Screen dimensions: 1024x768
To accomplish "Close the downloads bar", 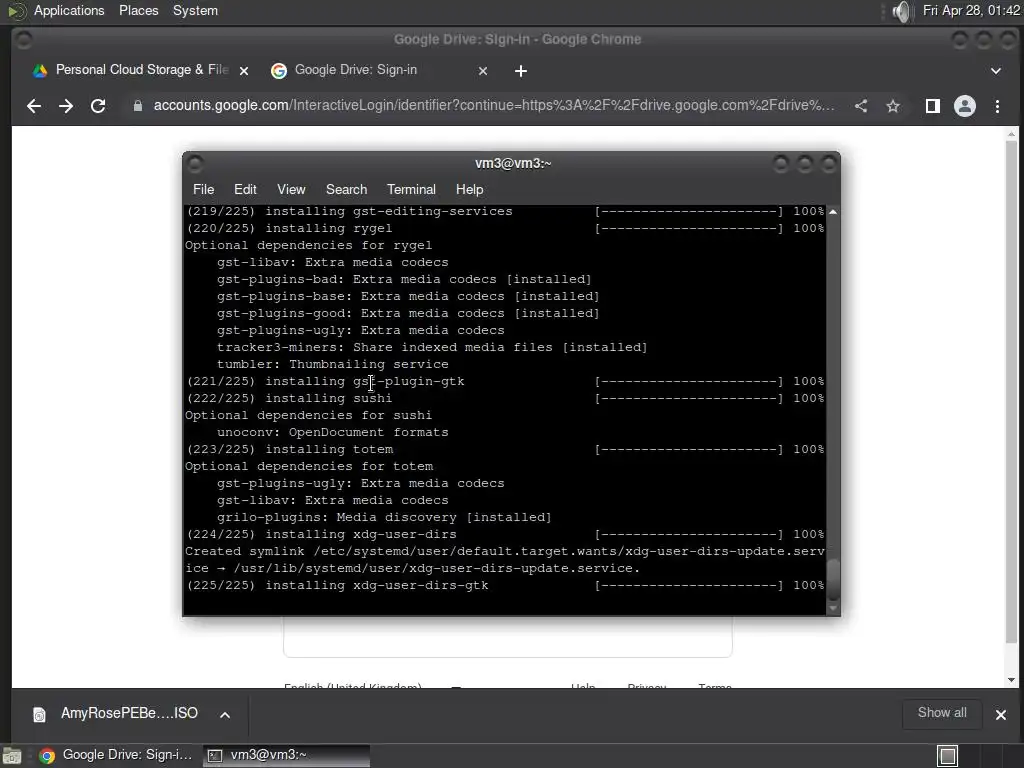I will pos(1000,715).
